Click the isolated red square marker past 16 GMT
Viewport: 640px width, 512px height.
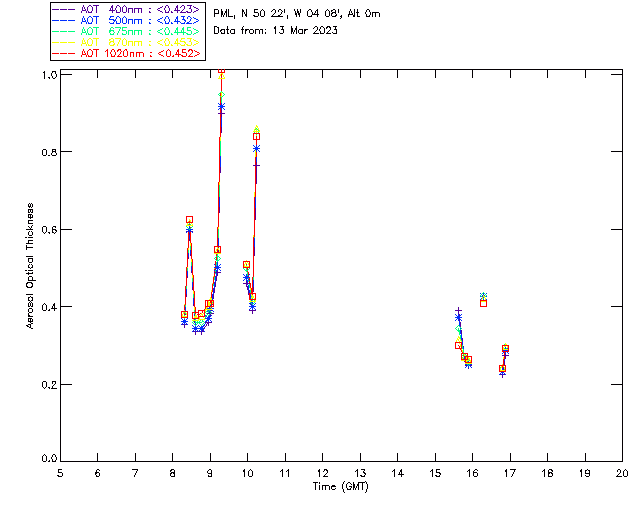click(483, 303)
